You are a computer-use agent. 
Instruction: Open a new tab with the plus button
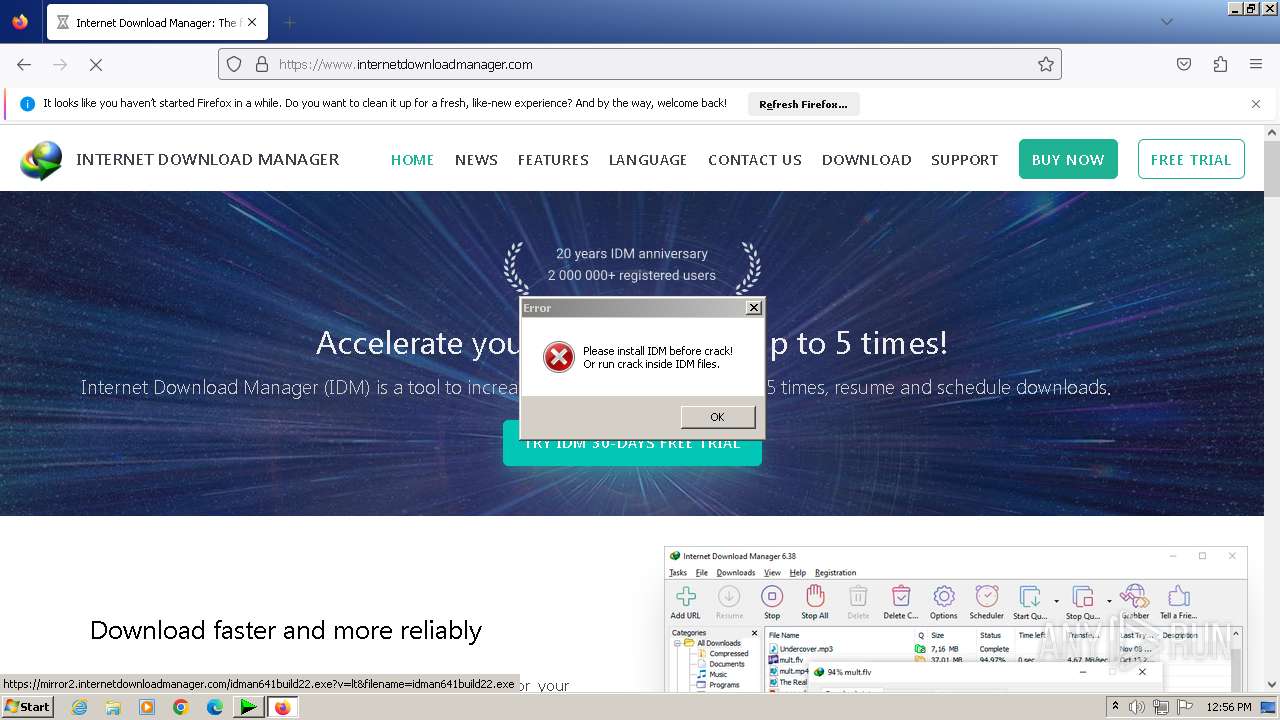(x=289, y=22)
